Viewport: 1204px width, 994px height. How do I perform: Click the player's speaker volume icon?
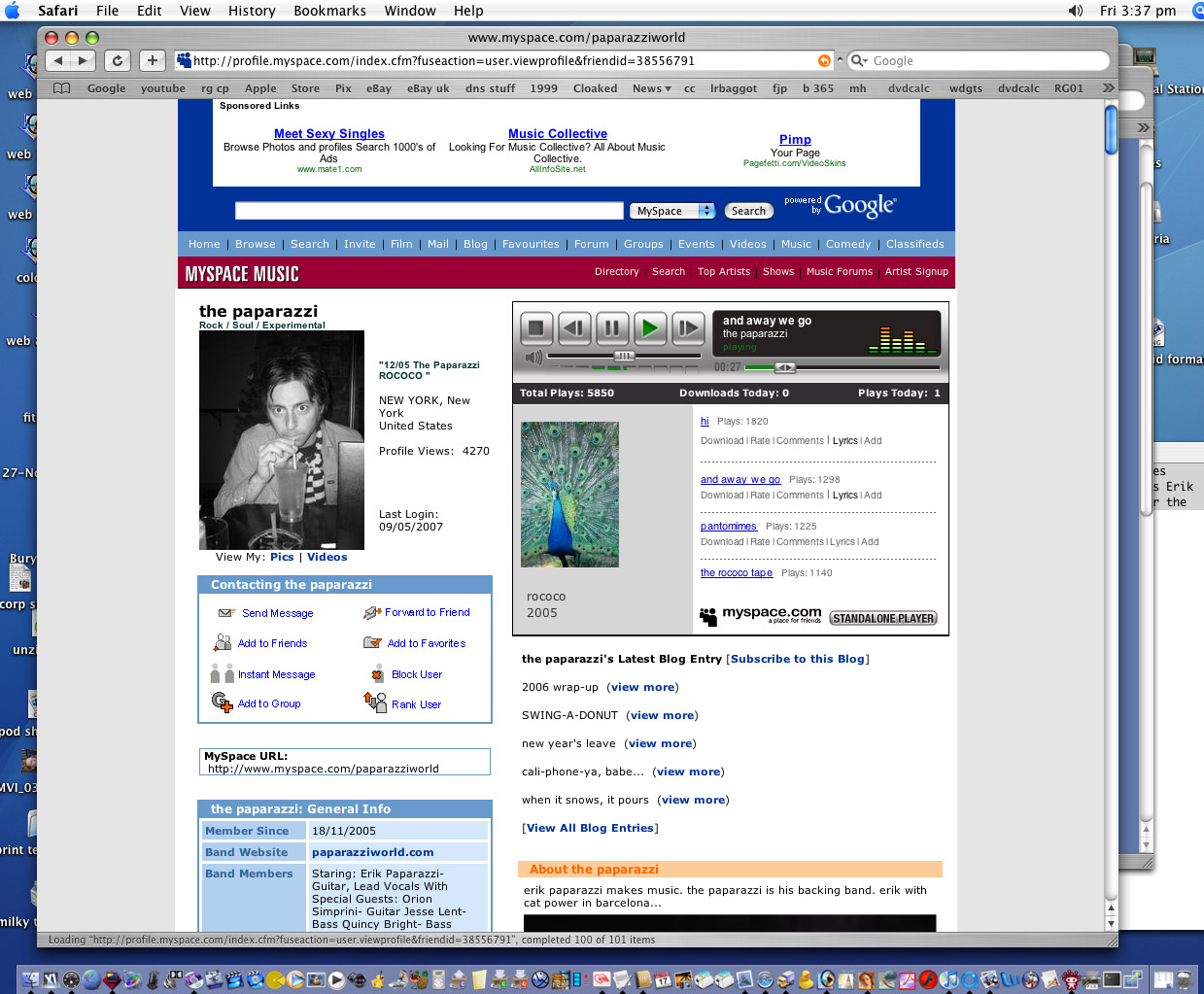click(533, 358)
